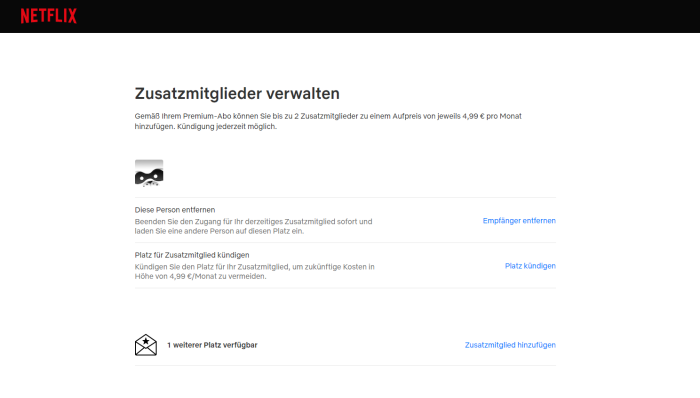Click description starting 'Beenden Sie den Zugang'
This screenshot has width=700, height=398.
[x=254, y=226]
